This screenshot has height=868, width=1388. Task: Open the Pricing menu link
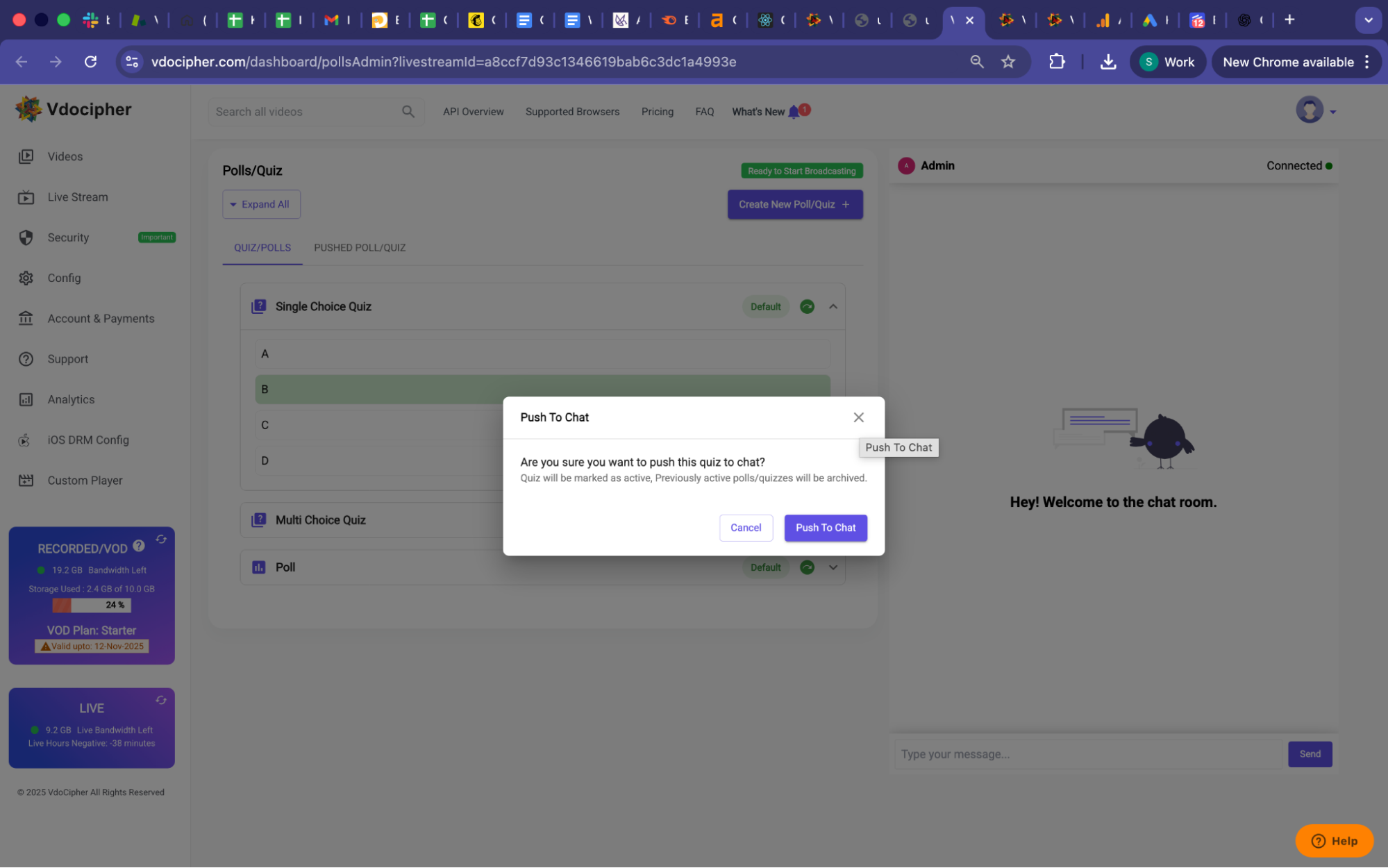pos(657,112)
